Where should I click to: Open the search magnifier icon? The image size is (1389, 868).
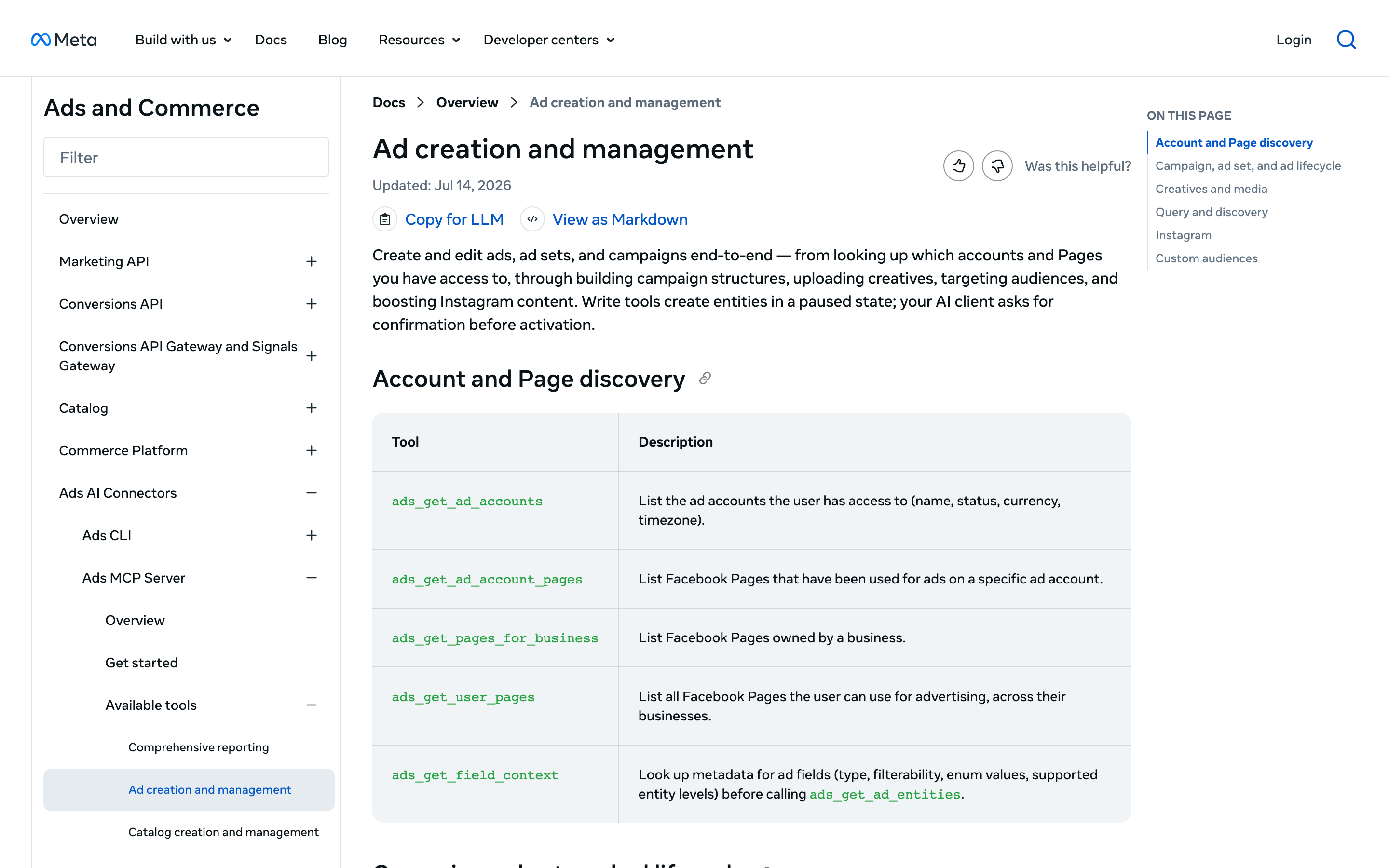[x=1346, y=40]
